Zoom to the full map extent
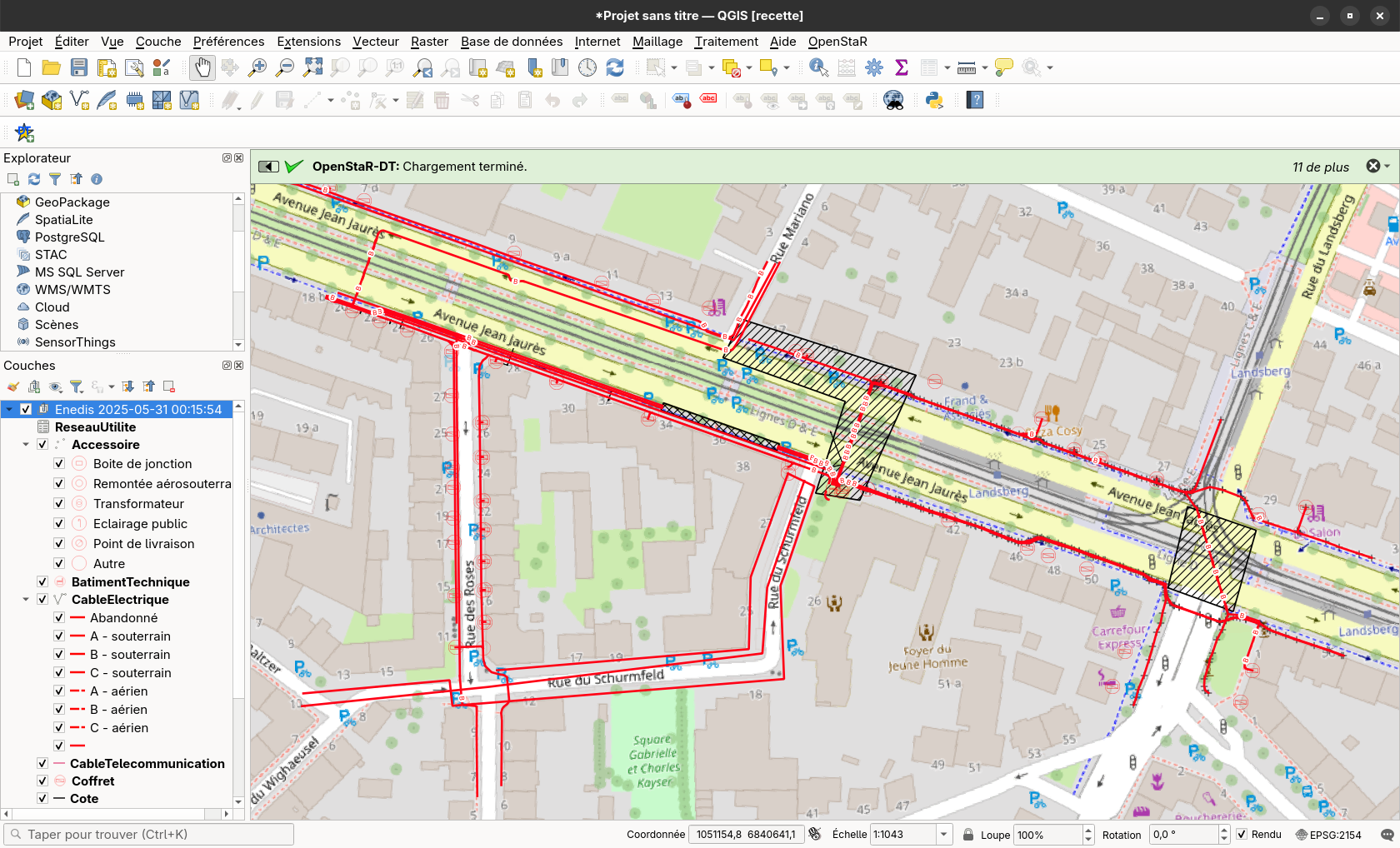 click(312, 67)
